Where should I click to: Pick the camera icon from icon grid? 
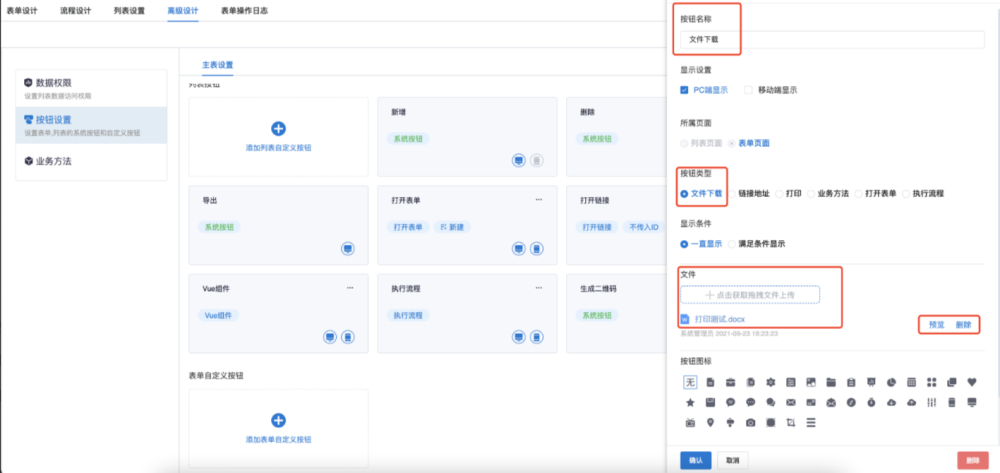pos(750,423)
